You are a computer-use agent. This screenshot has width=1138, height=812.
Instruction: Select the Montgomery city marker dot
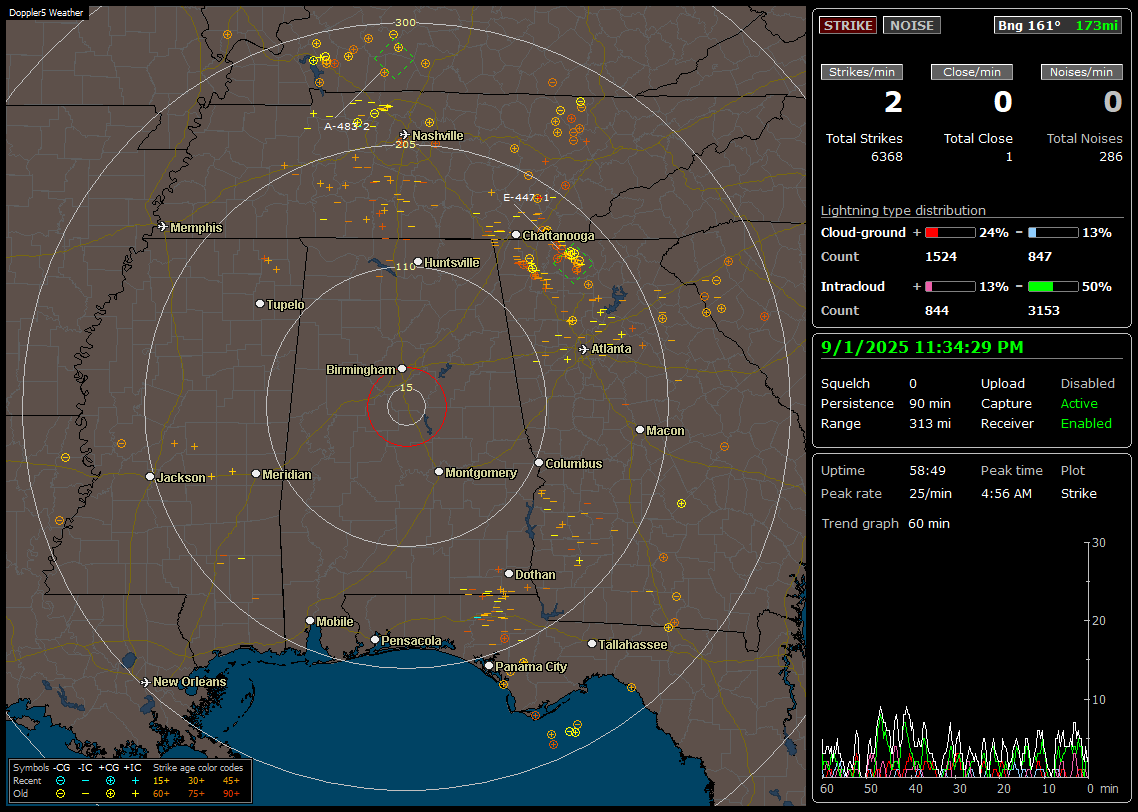438,472
